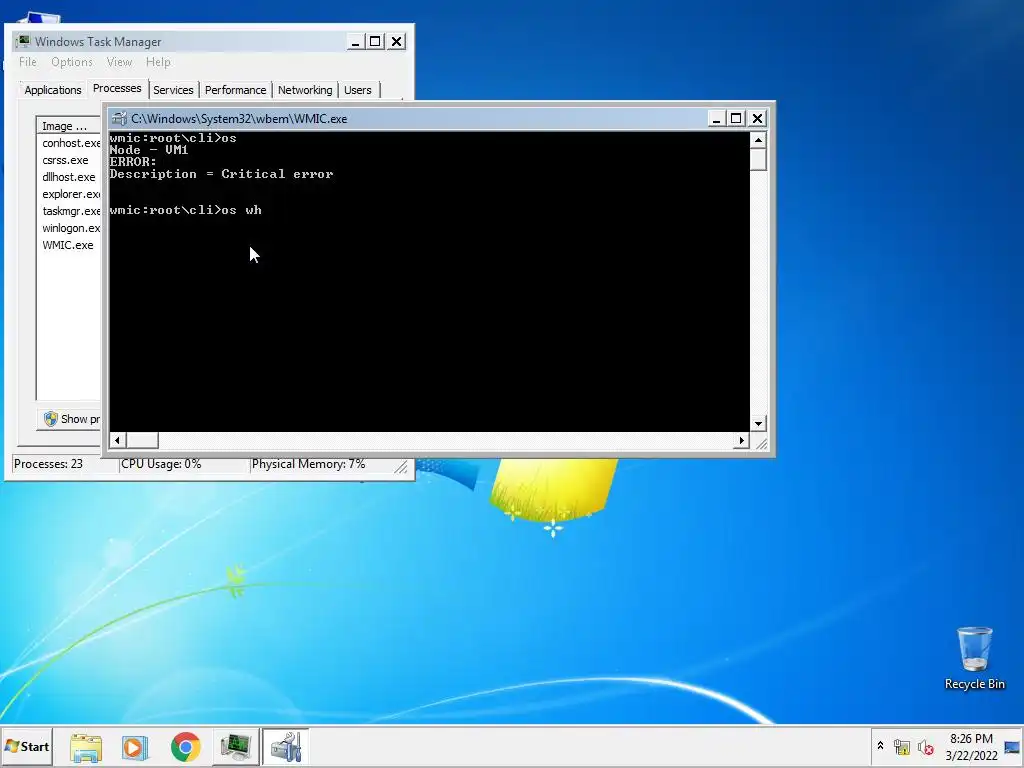Click the WMIC.exe window title icon

pyautogui.click(x=119, y=118)
